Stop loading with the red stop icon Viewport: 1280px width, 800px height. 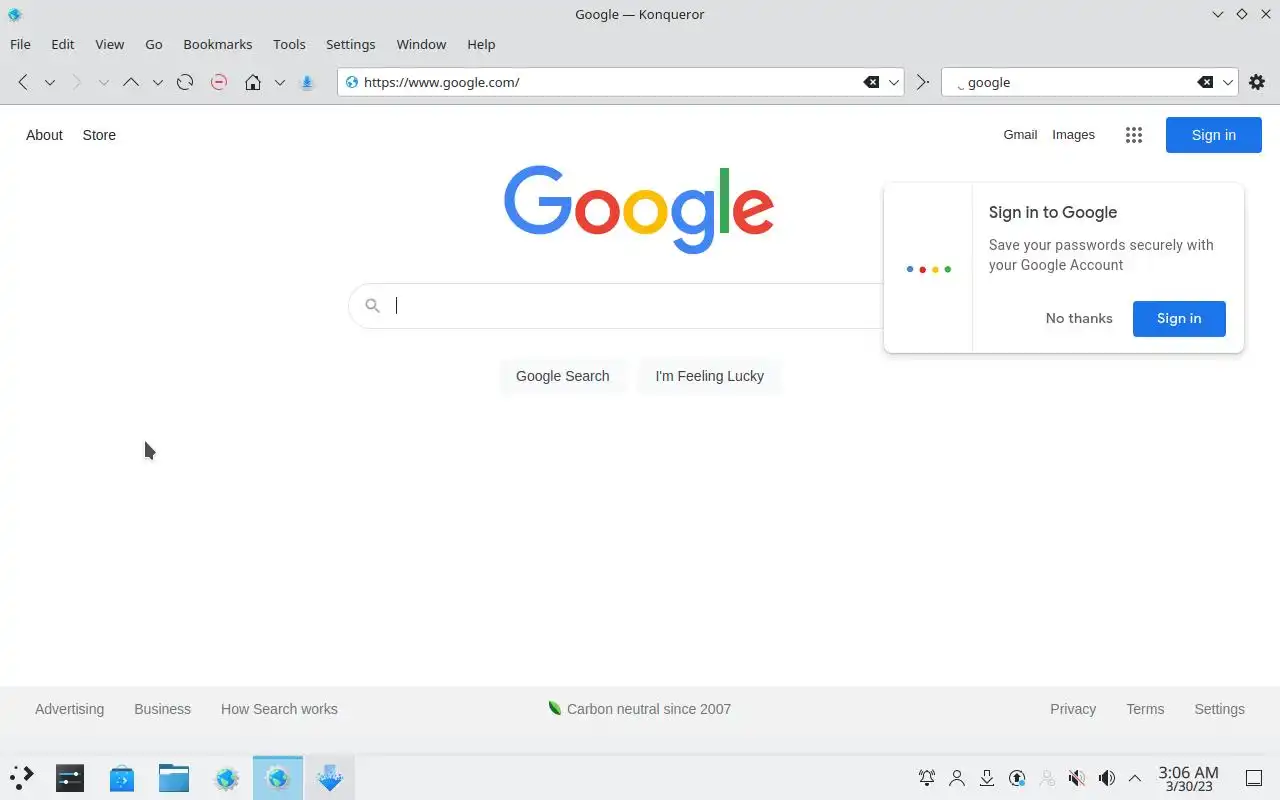pyautogui.click(x=219, y=82)
